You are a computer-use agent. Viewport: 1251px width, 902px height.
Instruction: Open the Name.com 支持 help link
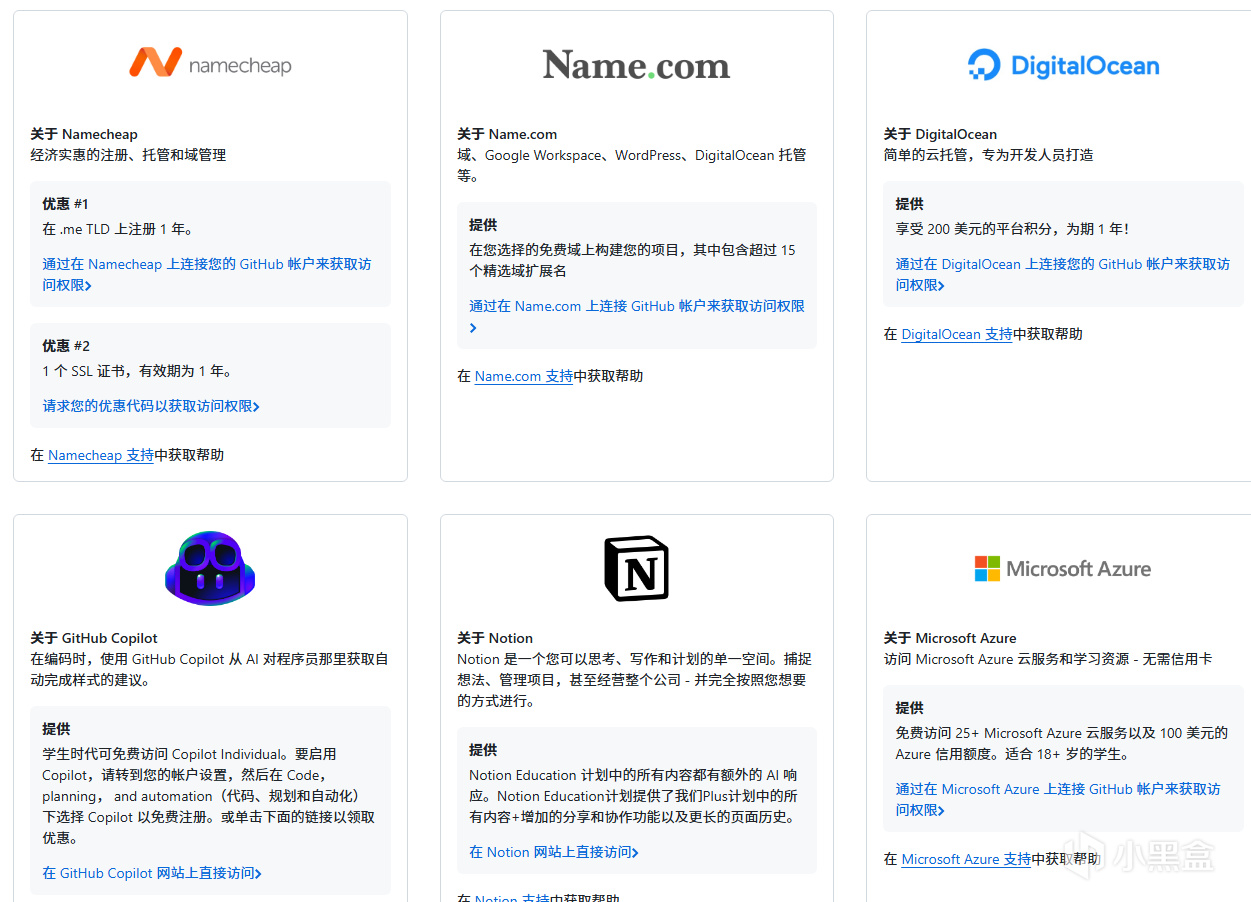[x=524, y=376]
